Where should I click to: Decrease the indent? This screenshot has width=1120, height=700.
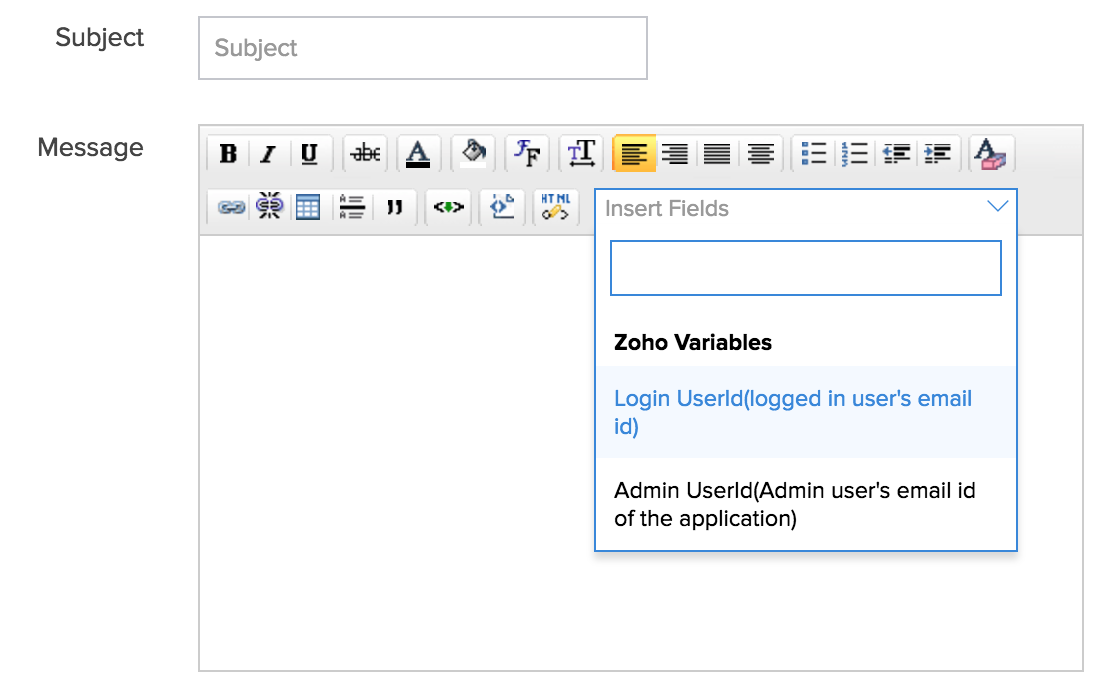pyautogui.click(x=896, y=154)
